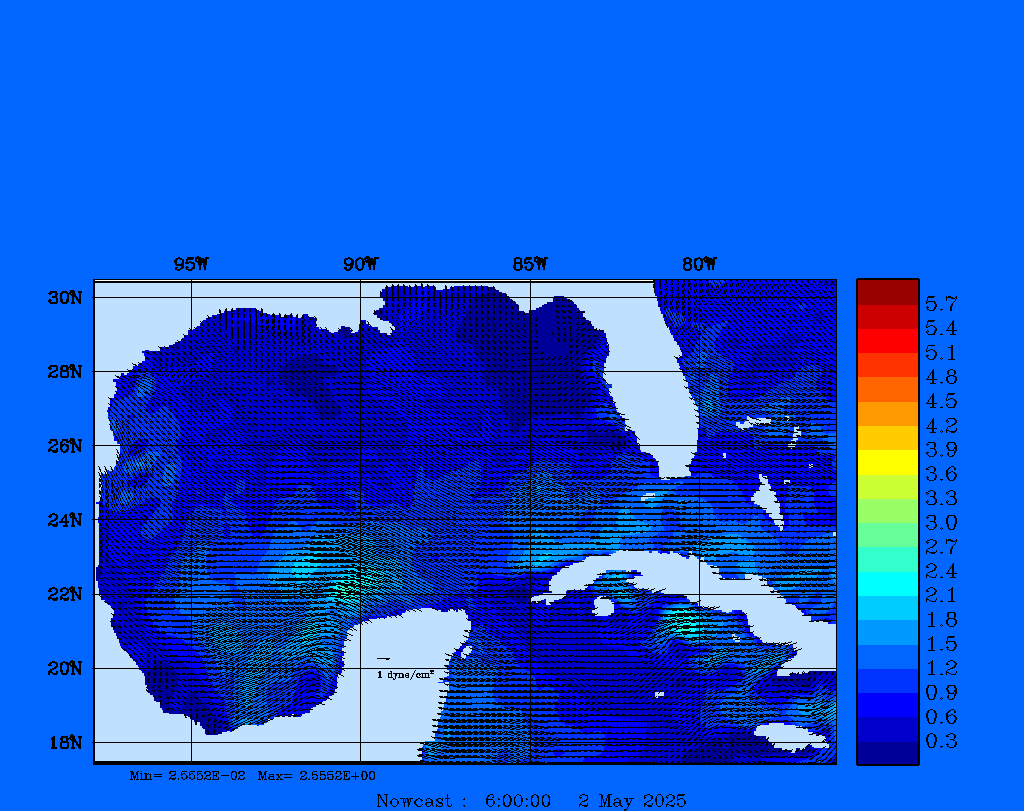Select the Min value text below the map
This screenshot has width=1024, height=811.
[187, 776]
